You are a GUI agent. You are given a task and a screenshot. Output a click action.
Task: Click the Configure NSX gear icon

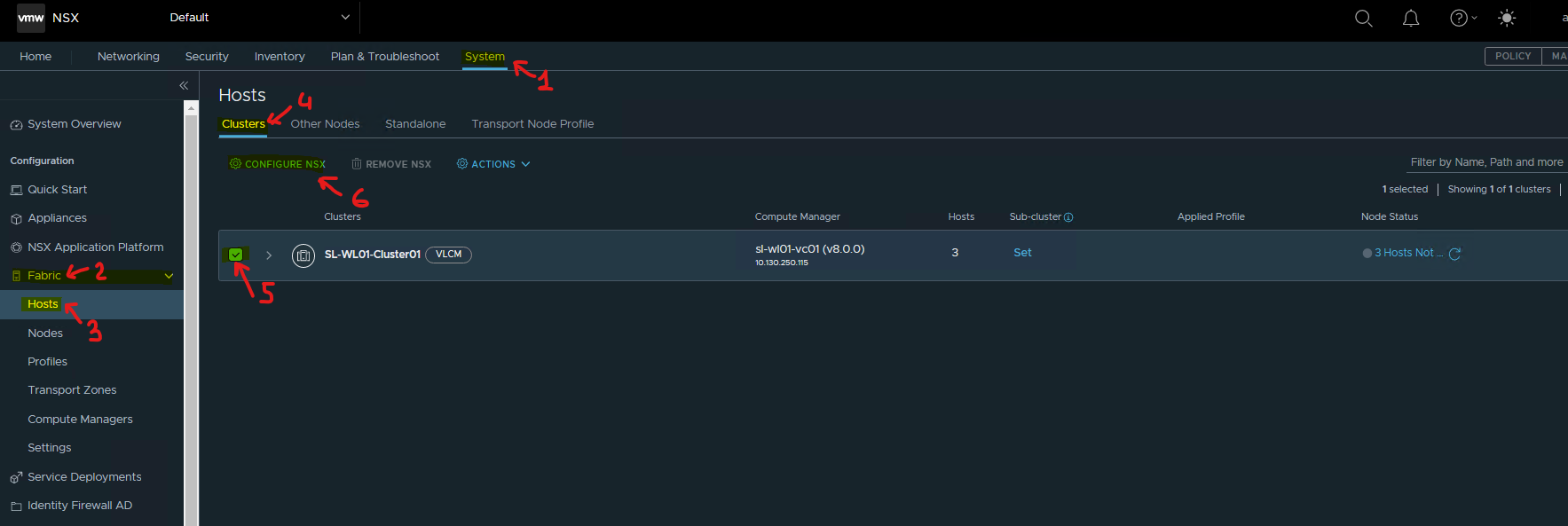(235, 163)
